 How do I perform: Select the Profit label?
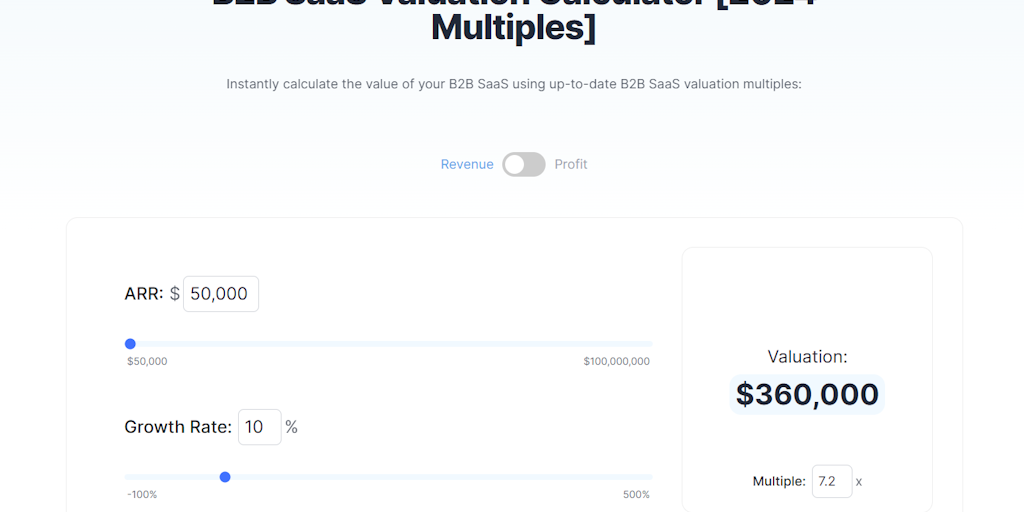pos(571,164)
